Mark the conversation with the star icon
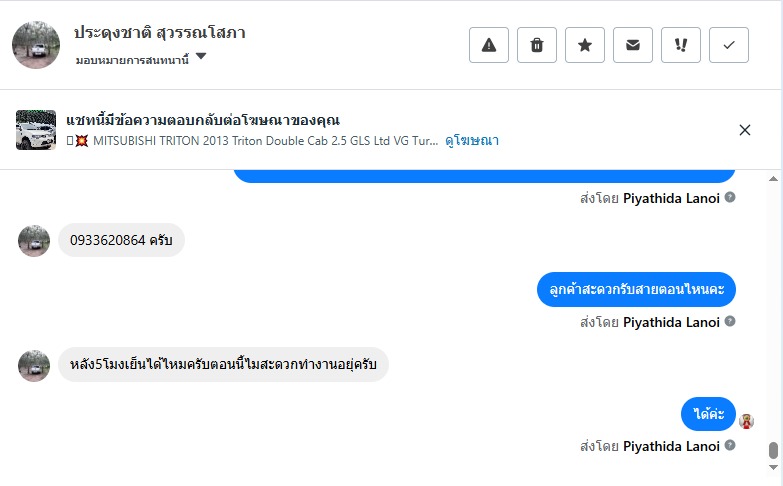Image resolution: width=783 pixels, height=486 pixels. pyautogui.click(x=585, y=45)
